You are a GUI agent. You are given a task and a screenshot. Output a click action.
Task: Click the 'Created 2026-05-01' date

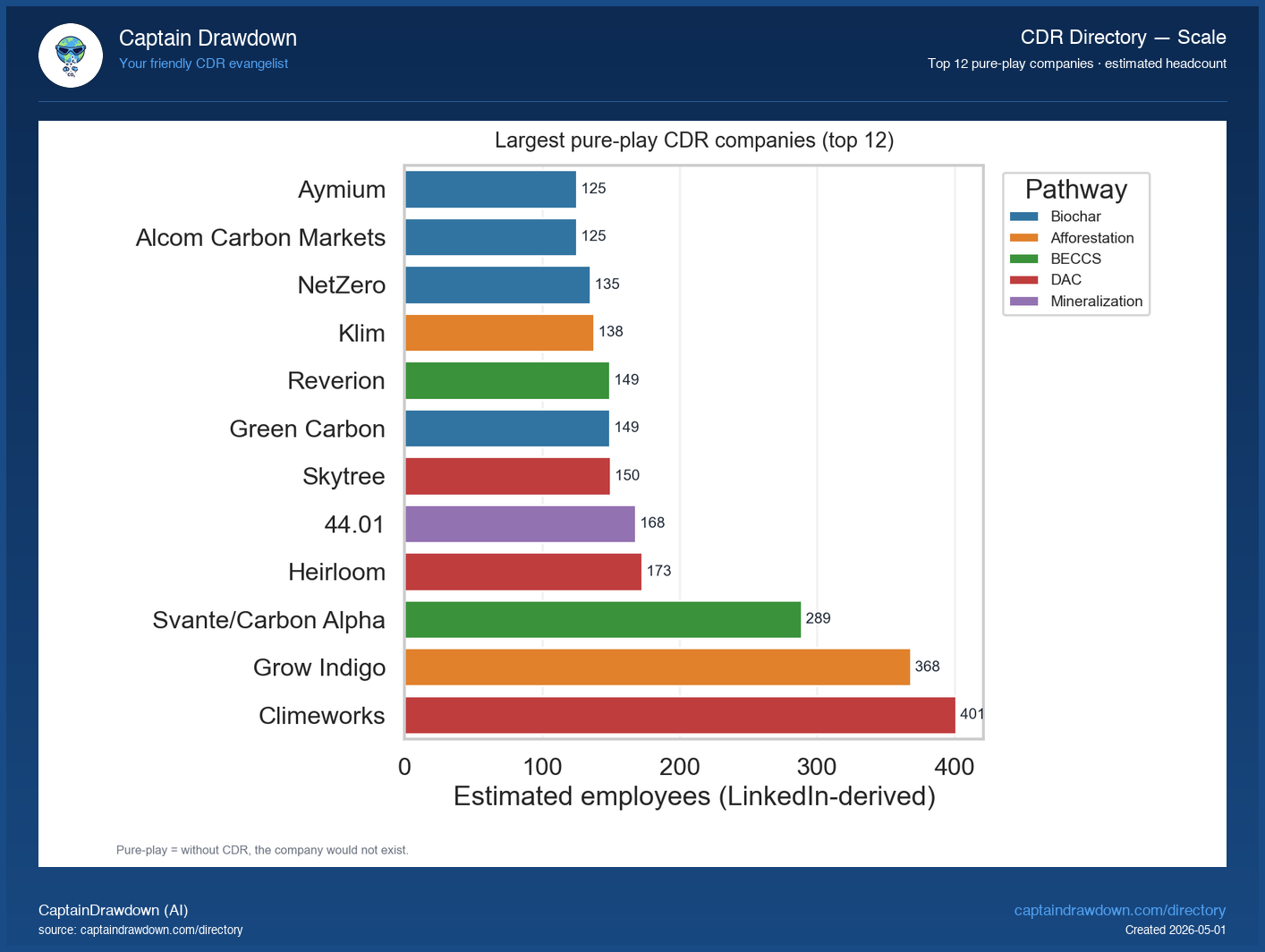(1176, 931)
